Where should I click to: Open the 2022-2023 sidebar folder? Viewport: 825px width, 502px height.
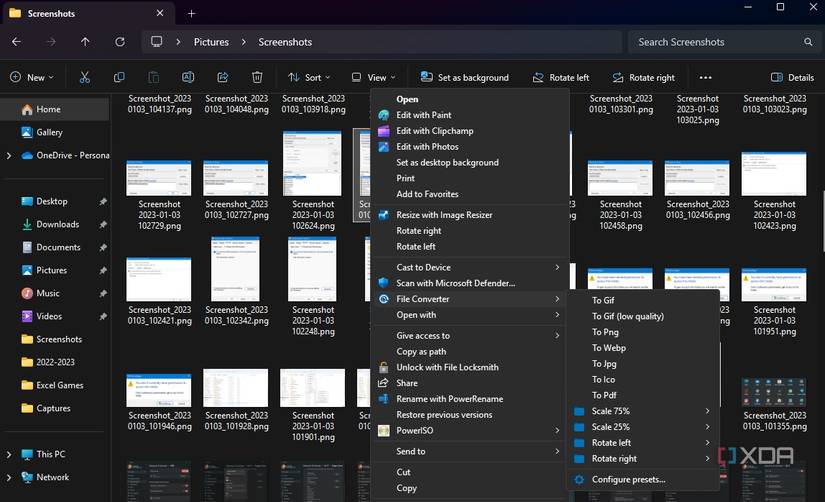[53, 362]
